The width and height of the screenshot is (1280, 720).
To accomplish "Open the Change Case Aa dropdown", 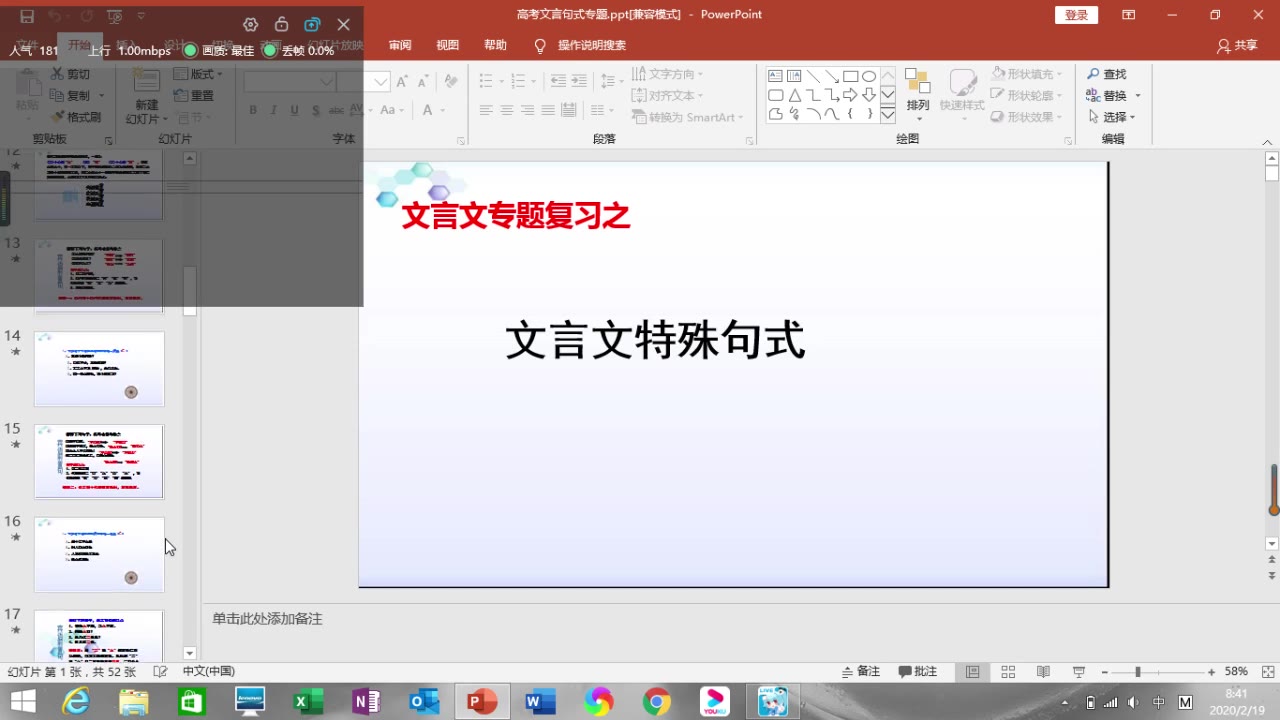I will (391, 110).
